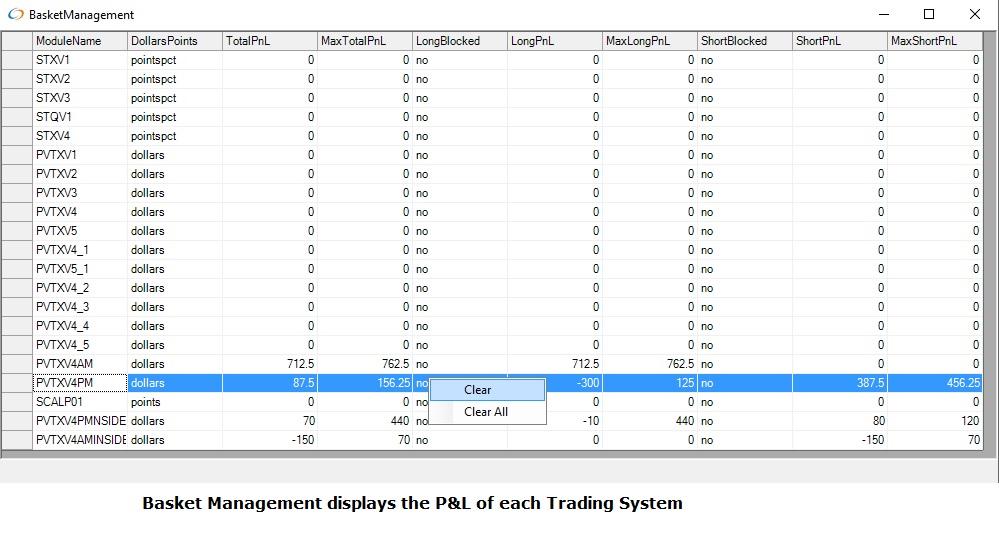Image resolution: width=999 pixels, height=536 pixels.
Task: Select the PVTXV4AMINSIDE module row cell
Action: pyautogui.click(x=80, y=440)
